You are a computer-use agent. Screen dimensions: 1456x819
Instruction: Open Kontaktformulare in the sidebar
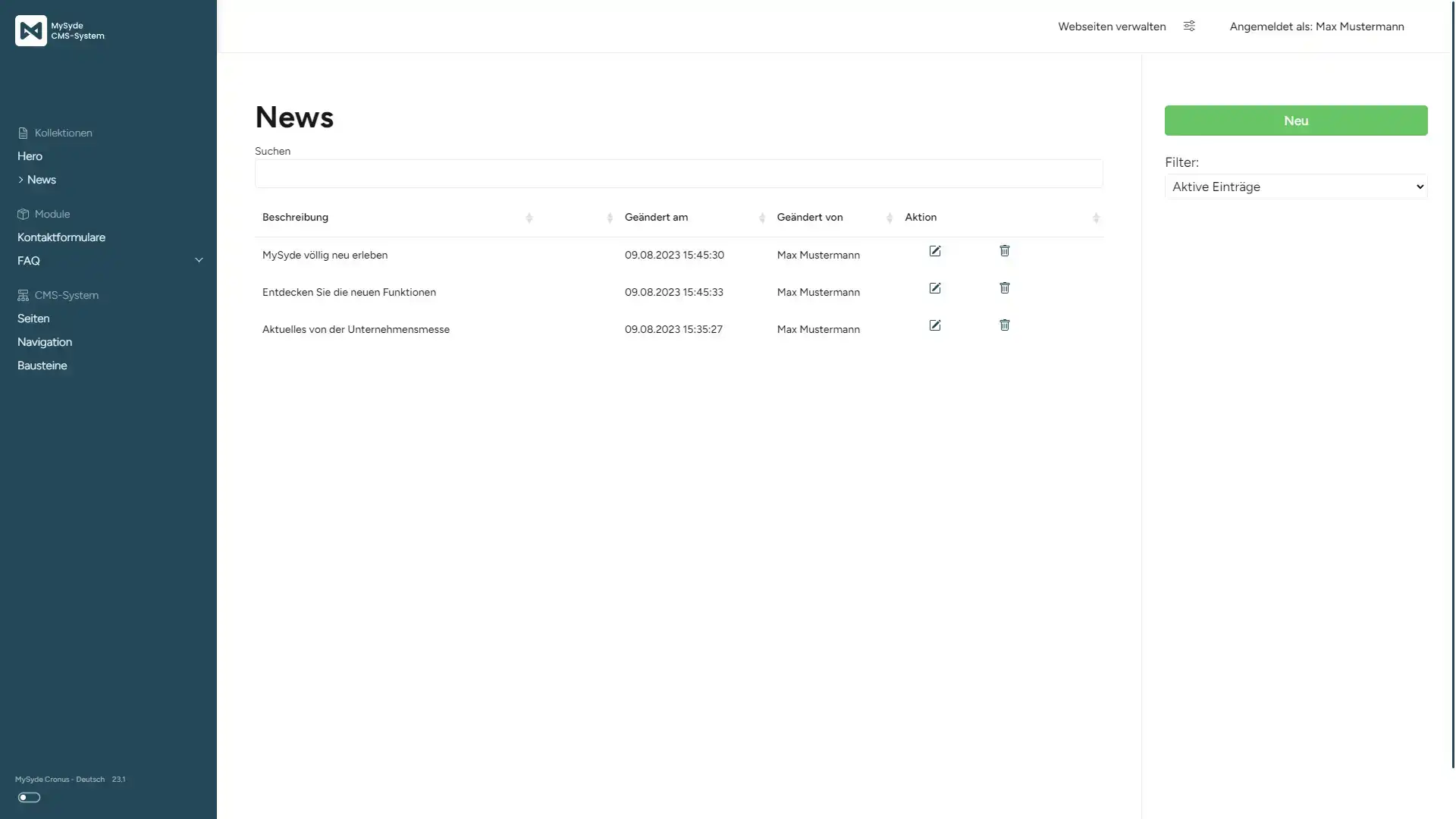pos(61,237)
